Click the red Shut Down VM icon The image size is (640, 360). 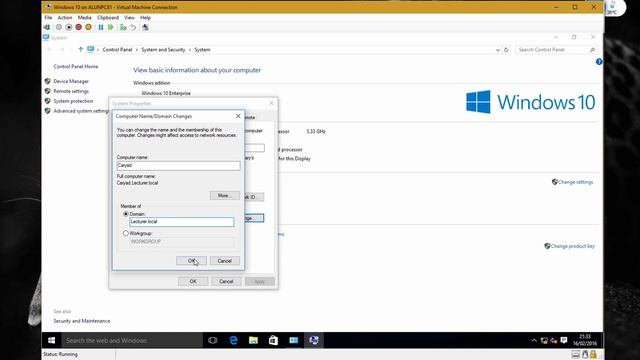pyautogui.click(x=78, y=27)
